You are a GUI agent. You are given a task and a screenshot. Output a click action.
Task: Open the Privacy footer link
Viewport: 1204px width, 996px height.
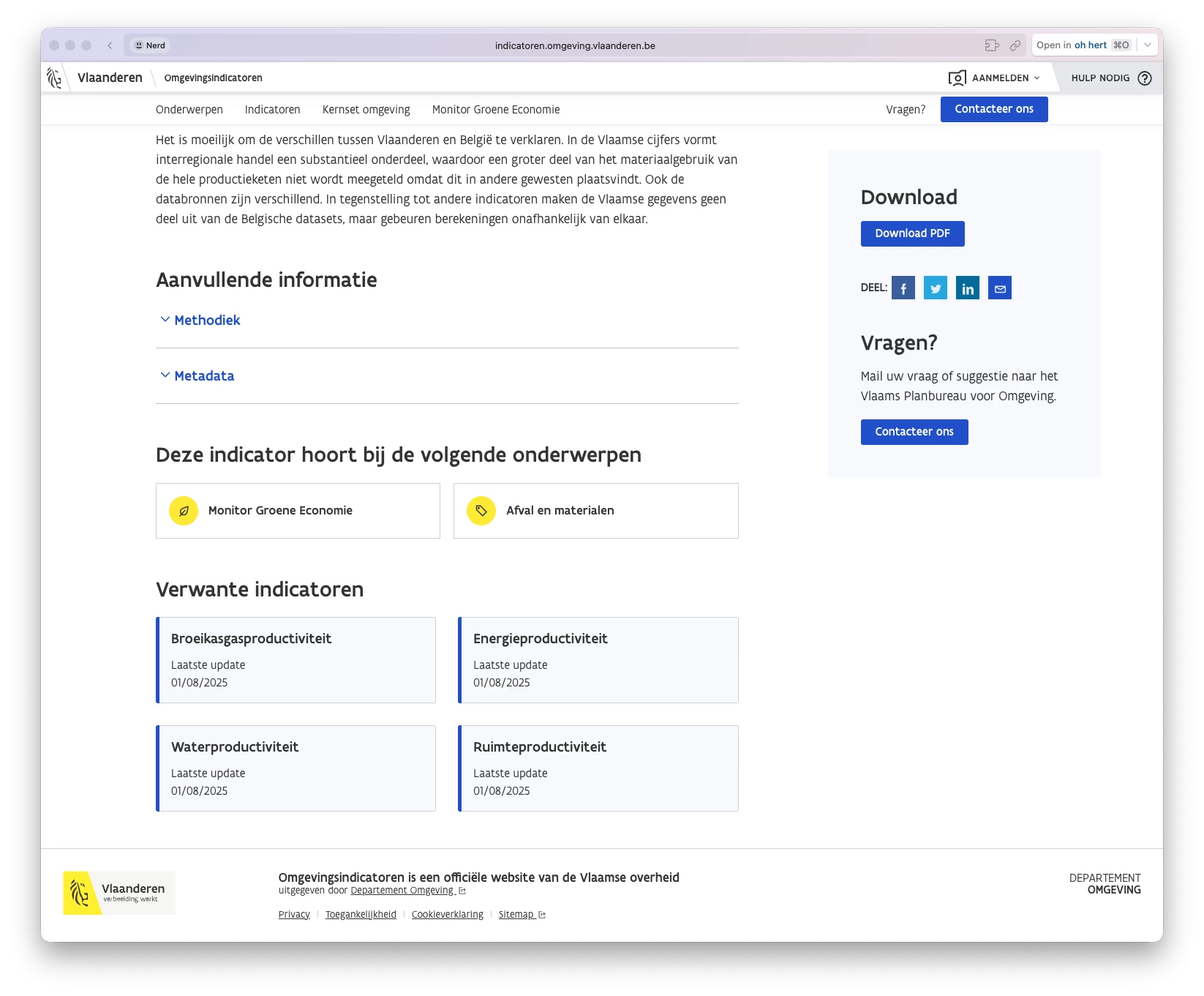[x=294, y=915]
